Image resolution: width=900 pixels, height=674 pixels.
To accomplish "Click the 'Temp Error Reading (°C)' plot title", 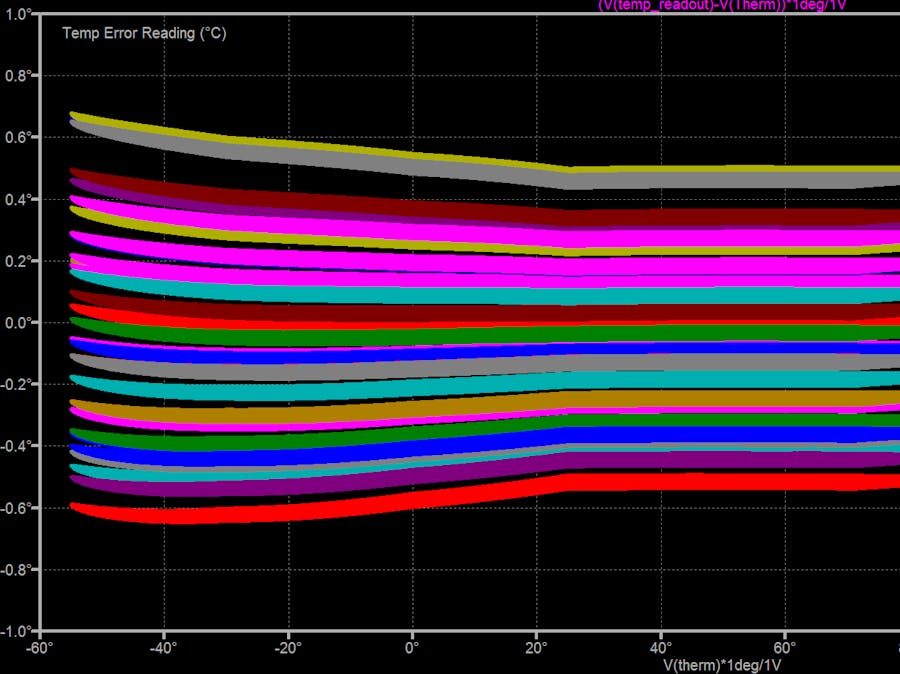I will coord(144,33).
